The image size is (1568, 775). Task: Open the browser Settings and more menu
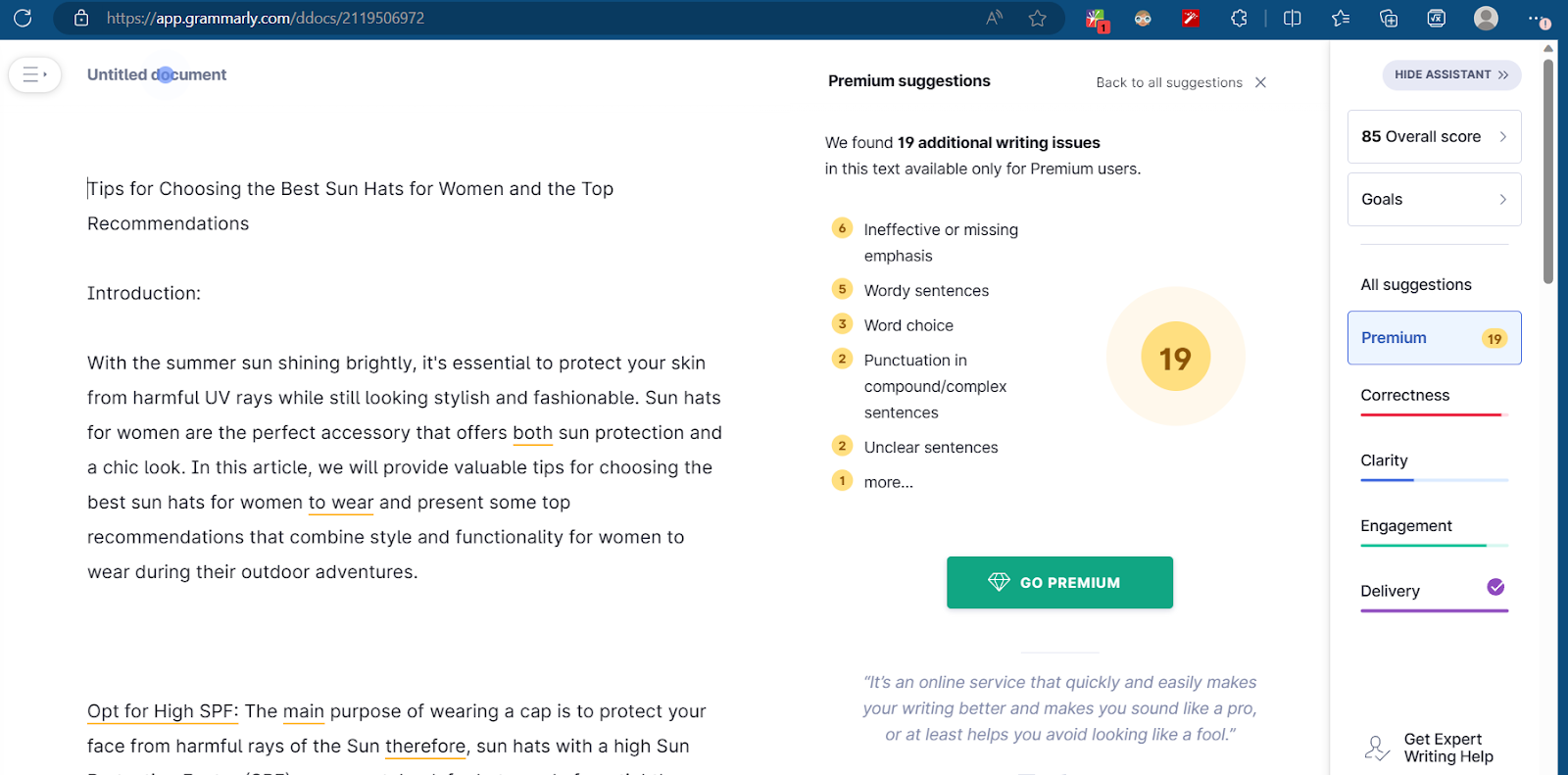[1538, 19]
